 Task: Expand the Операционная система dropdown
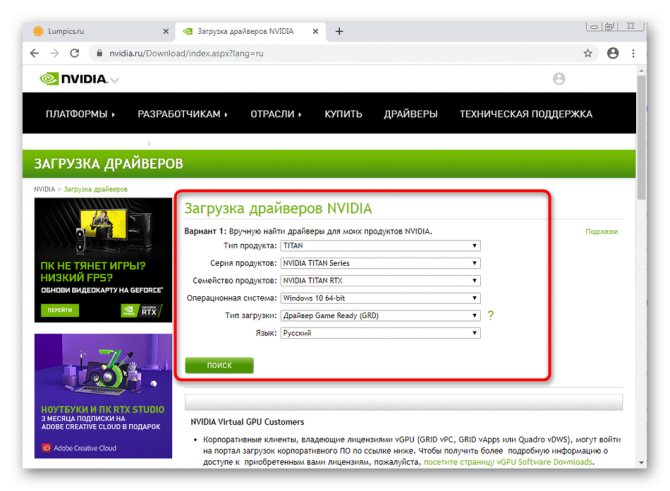pyautogui.click(x=380, y=298)
